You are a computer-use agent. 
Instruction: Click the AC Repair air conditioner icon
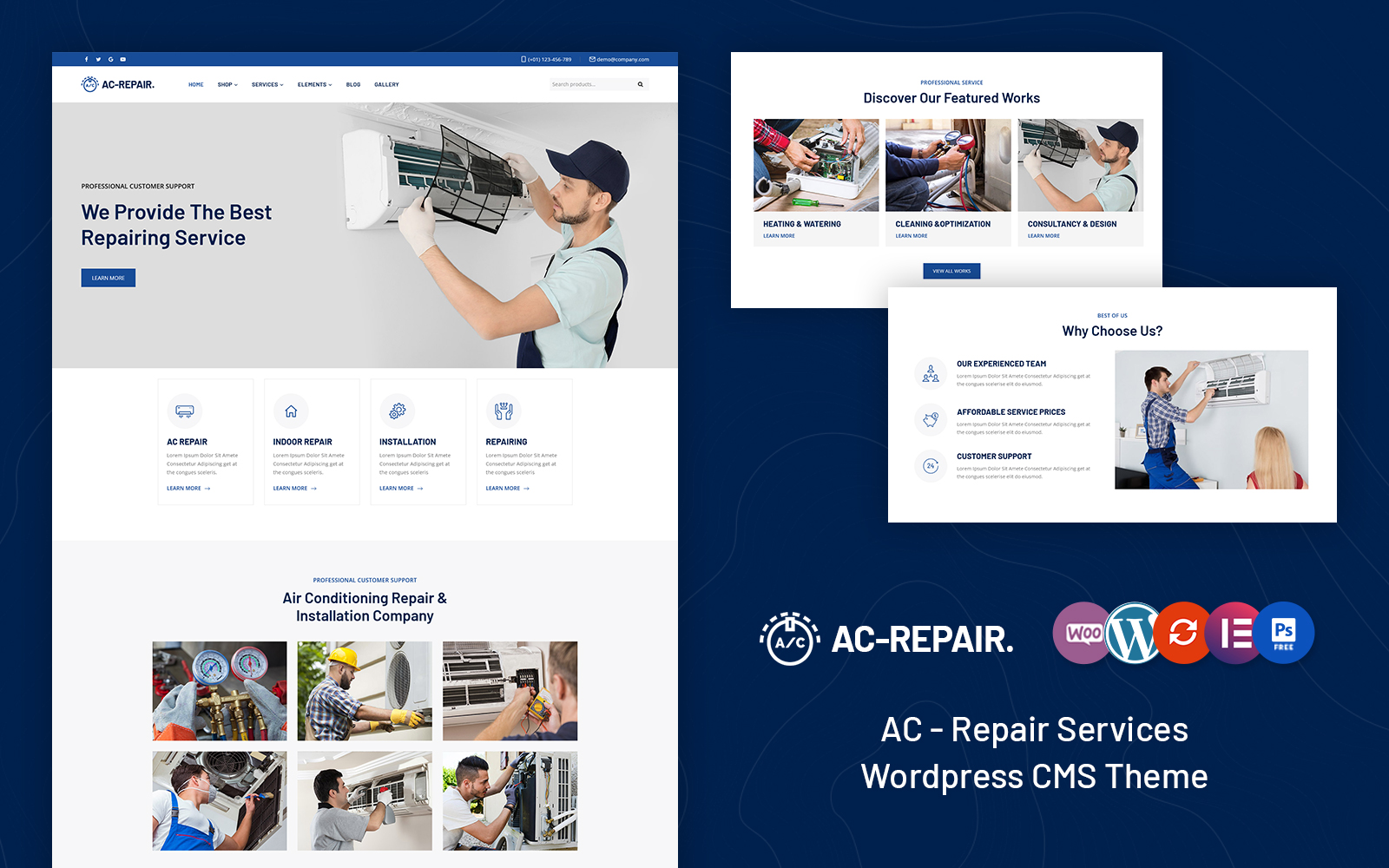[184, 410]
